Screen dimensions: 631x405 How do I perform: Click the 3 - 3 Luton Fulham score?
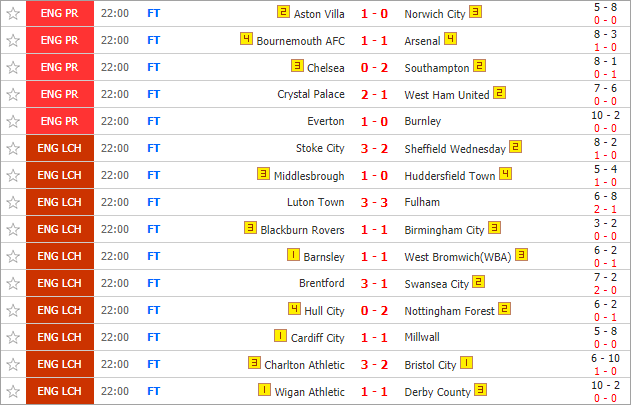pos(374,202)
